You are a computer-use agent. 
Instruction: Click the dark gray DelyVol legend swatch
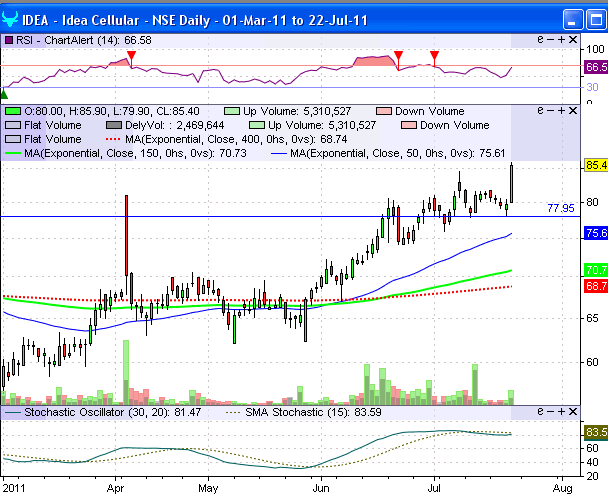click(x=114, y=125)
